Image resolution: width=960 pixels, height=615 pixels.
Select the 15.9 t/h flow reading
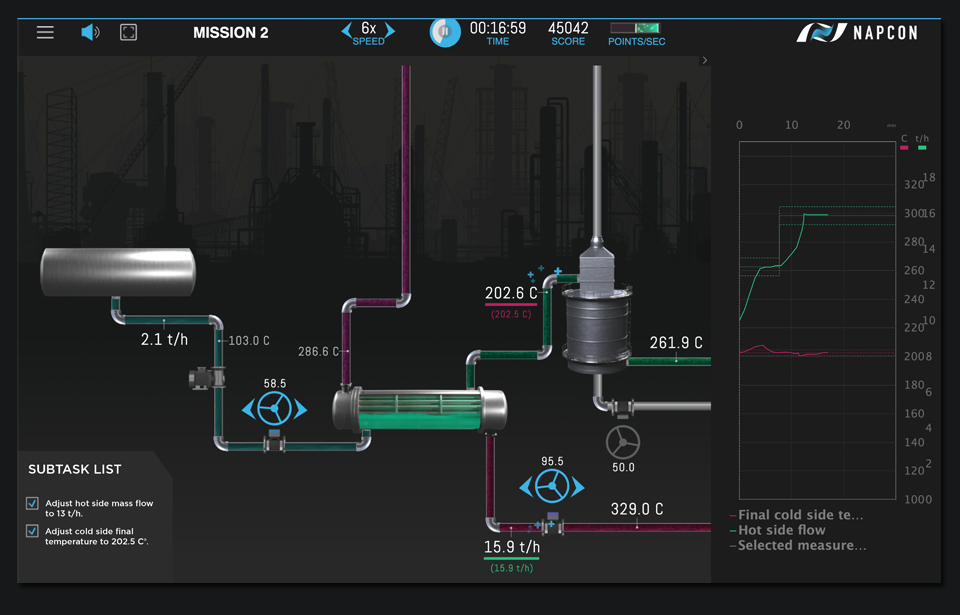[x=511, y=547]
